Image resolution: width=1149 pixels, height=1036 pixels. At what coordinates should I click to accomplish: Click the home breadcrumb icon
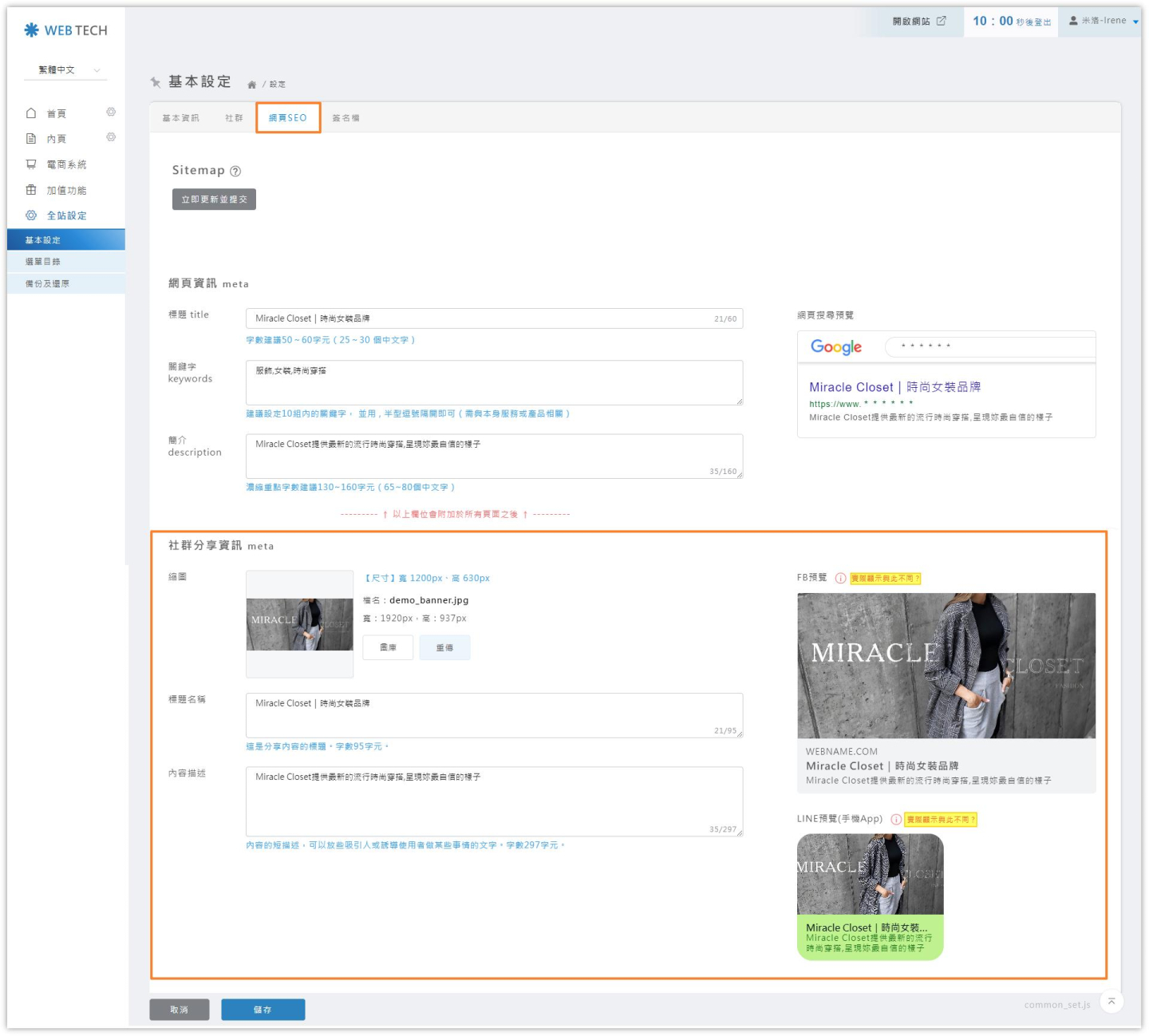coord(251,85)
